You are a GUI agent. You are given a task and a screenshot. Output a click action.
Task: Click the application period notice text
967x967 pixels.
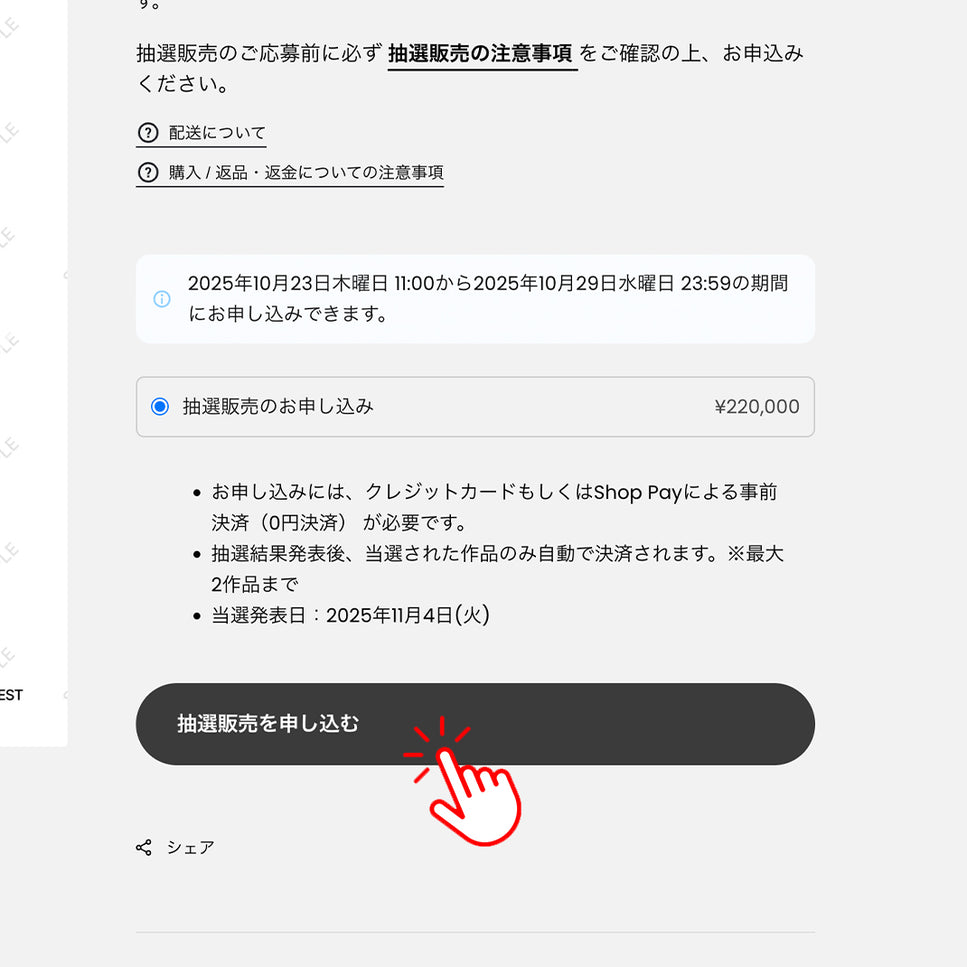(x=488, y=298)
